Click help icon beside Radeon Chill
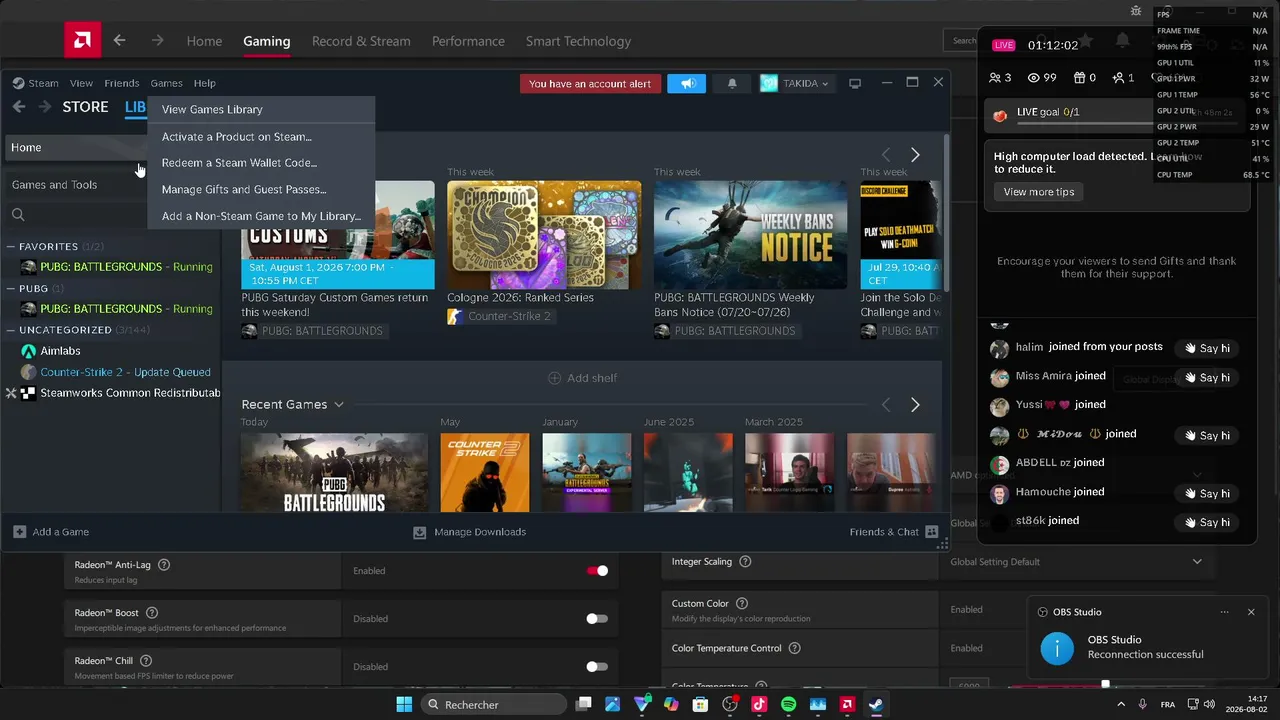The height and width of the screenshot is (720, 1280). click(146, 661)
